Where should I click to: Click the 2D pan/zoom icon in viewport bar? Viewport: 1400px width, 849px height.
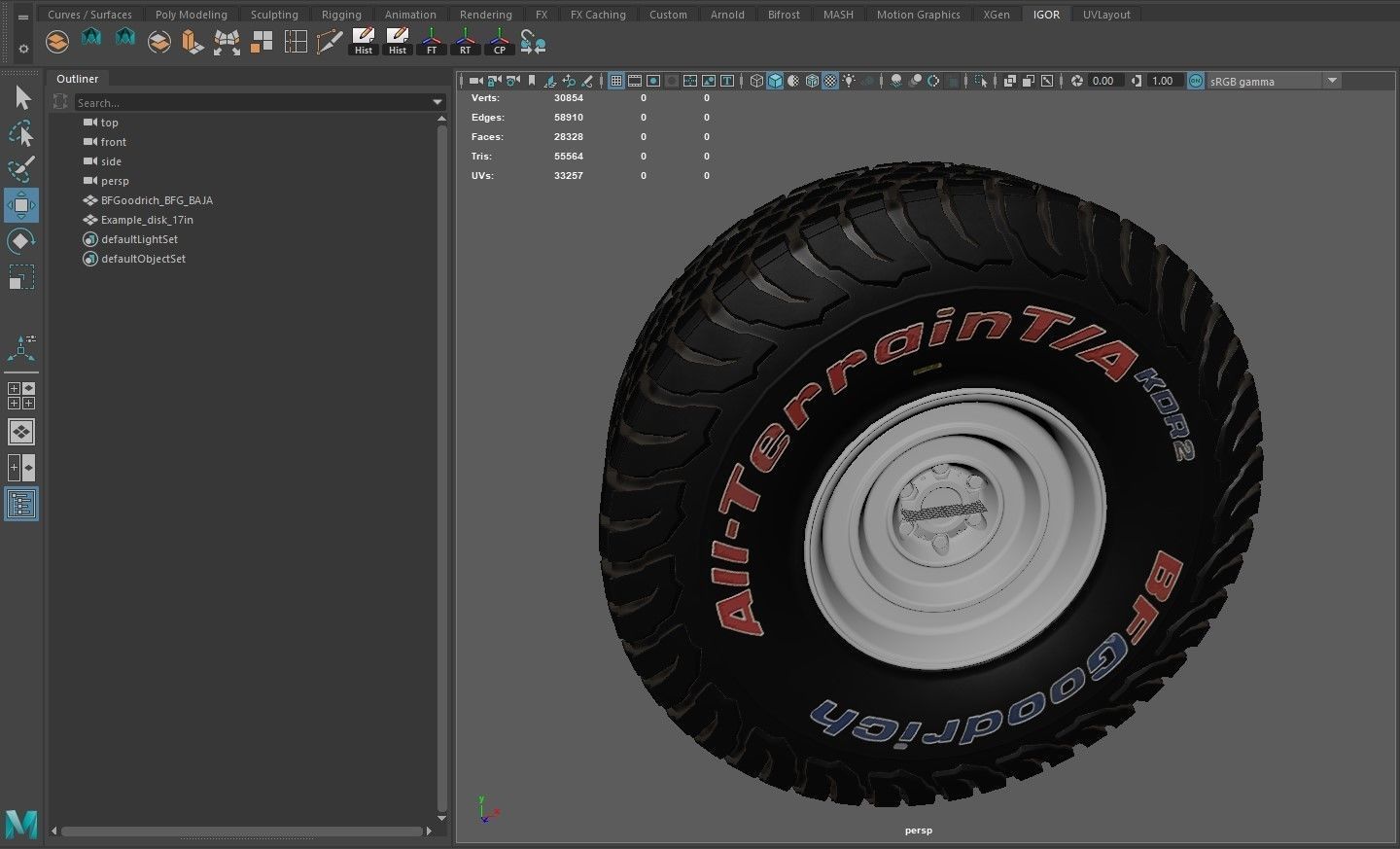click(x=569, y=81)
